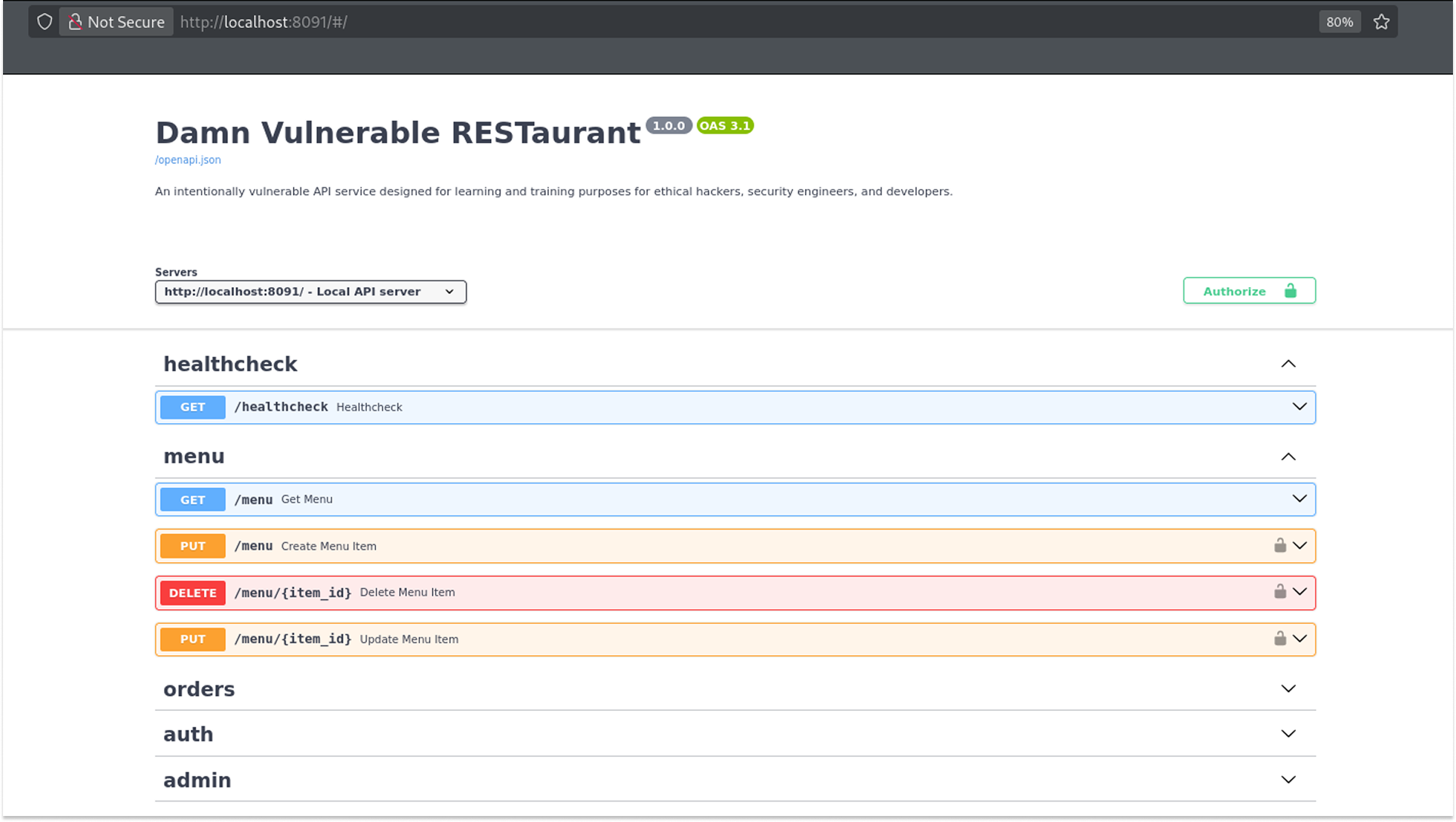
Task: Click the Authorize button
Action: tap(1249, 291)
